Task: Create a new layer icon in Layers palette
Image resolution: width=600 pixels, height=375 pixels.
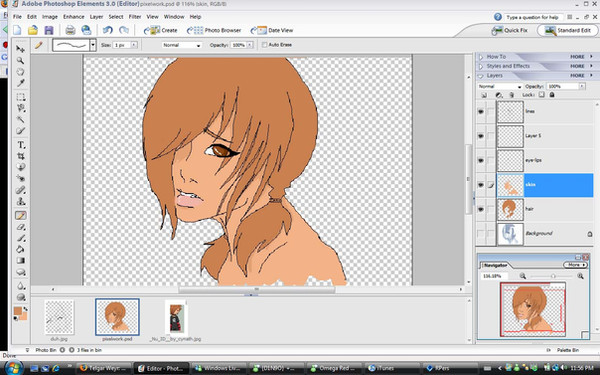Action: click(x=484, y=95)
